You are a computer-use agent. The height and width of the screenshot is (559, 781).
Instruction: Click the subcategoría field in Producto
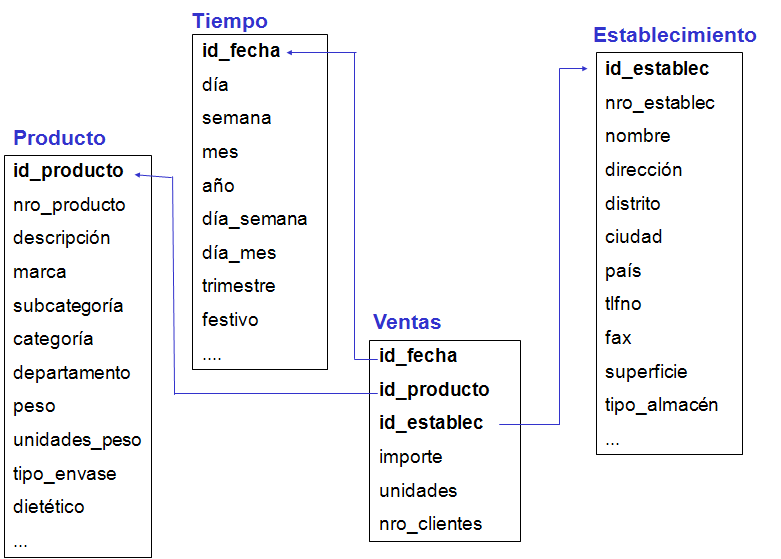[68, 306]
